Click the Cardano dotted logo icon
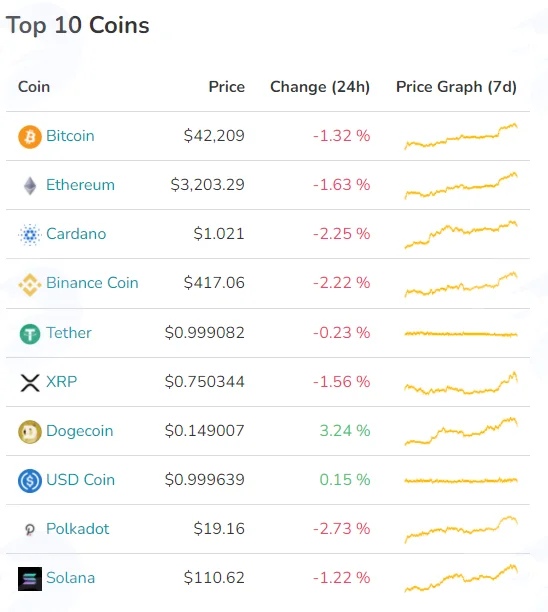This screenshot has width=548, height=612. pyautogui.click(x=30, y=235)
